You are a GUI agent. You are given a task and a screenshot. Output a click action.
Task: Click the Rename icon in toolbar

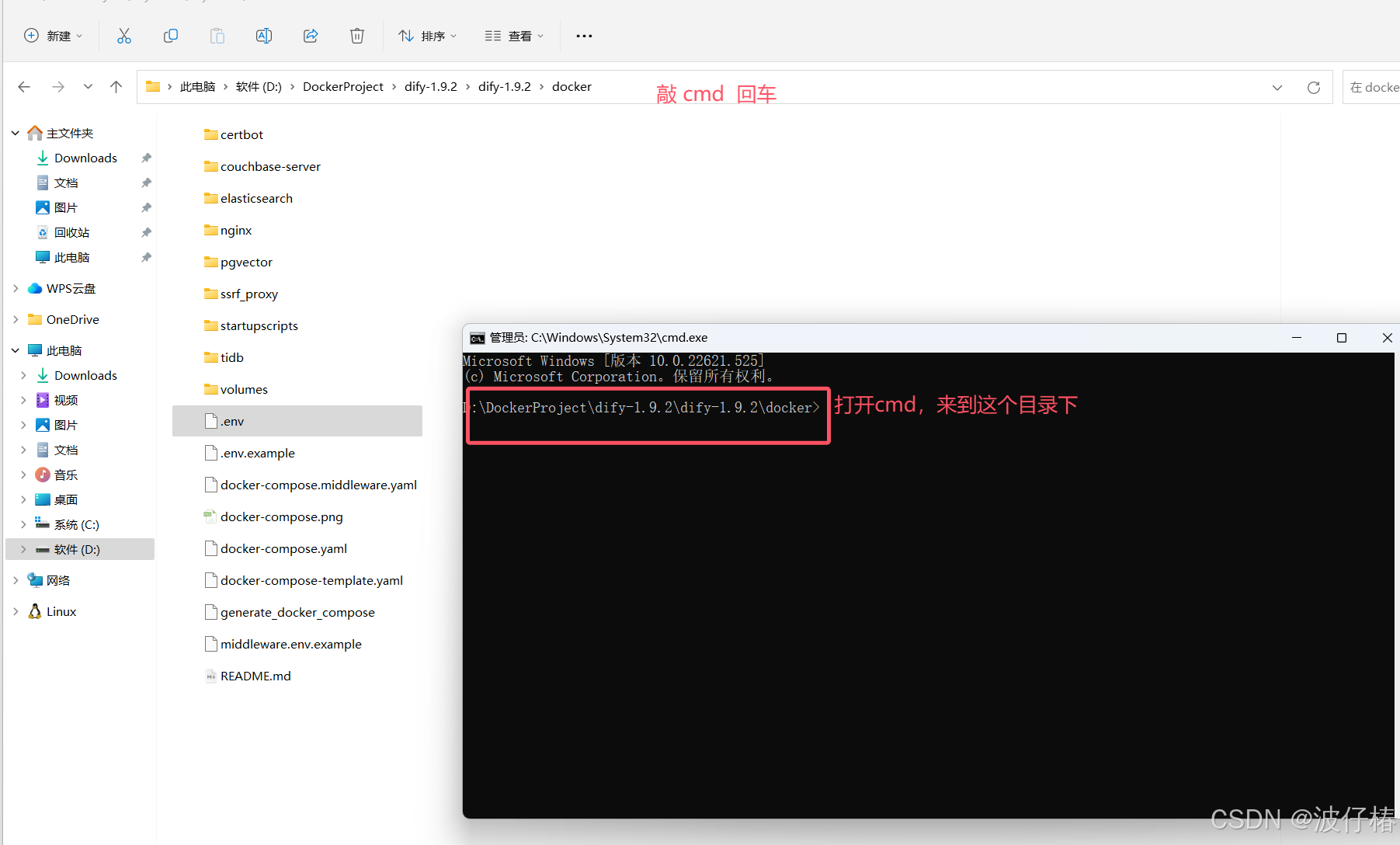264,36
